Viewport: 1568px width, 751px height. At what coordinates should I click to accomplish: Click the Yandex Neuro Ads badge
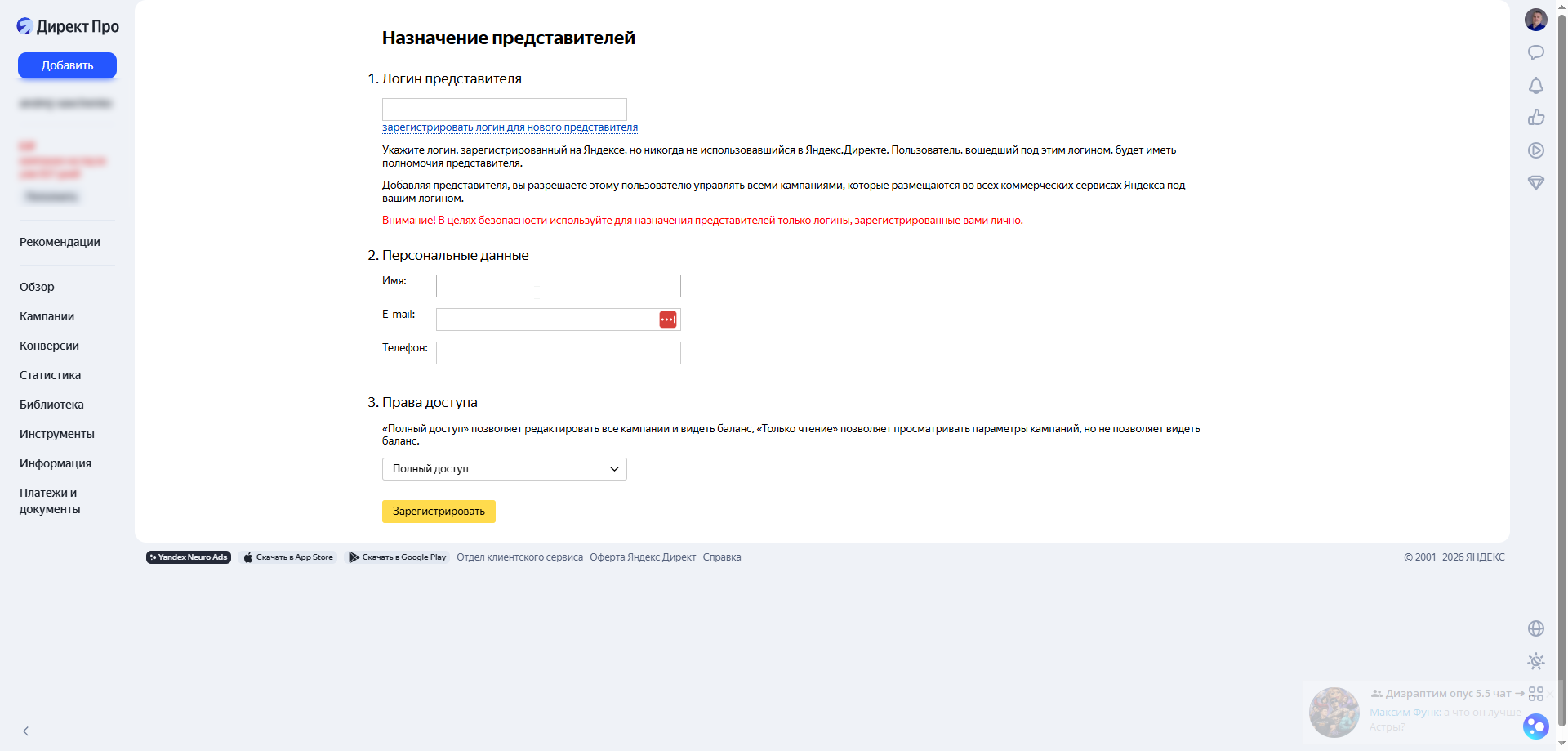point(189,557)
